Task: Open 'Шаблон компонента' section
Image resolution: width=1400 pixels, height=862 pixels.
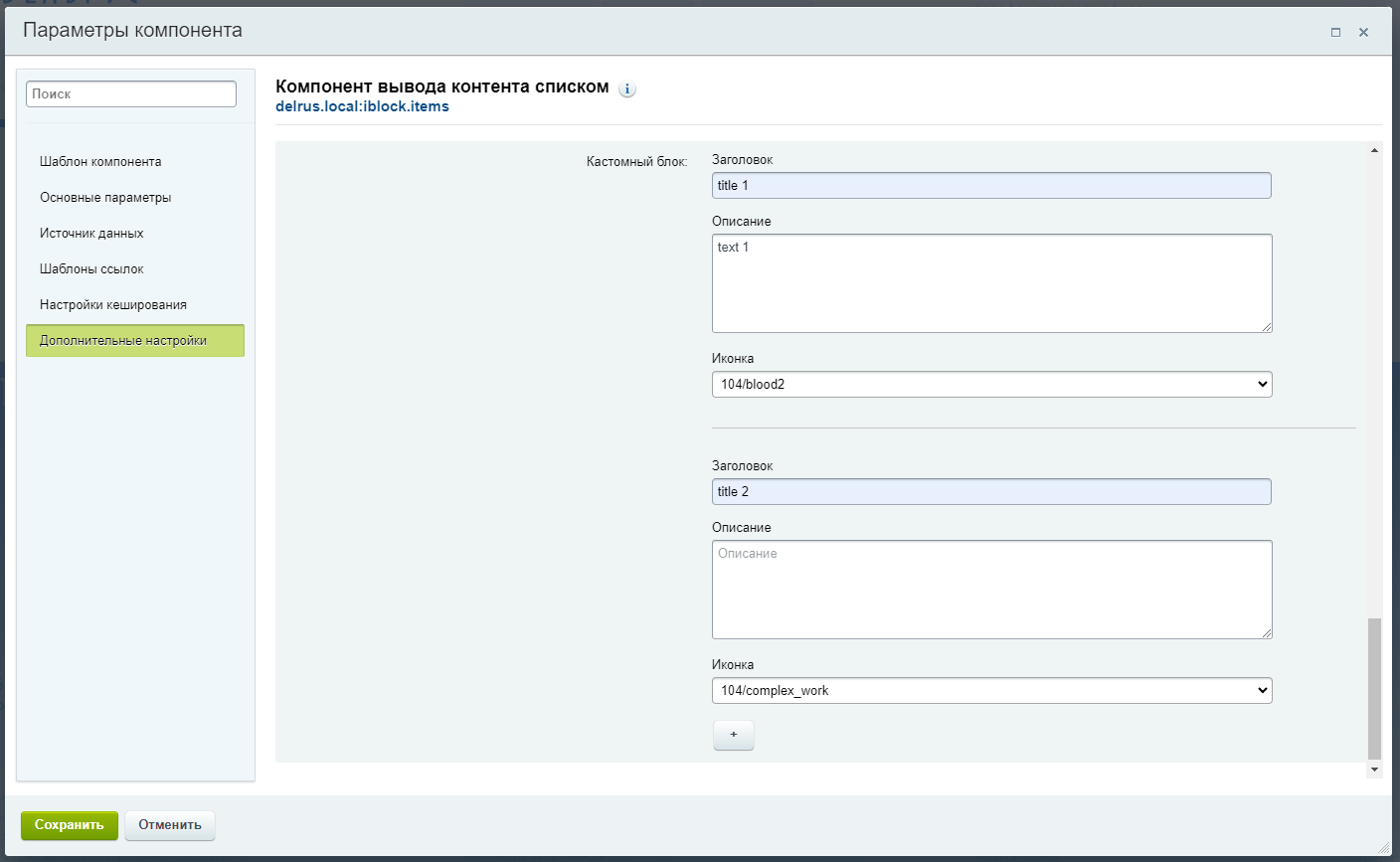Action: coord(100,161)
